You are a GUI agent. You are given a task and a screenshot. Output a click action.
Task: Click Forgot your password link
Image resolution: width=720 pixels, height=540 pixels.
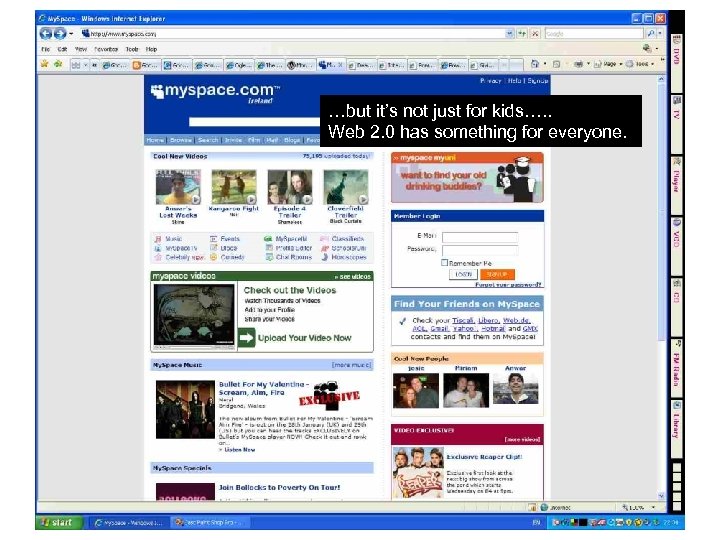508,285
